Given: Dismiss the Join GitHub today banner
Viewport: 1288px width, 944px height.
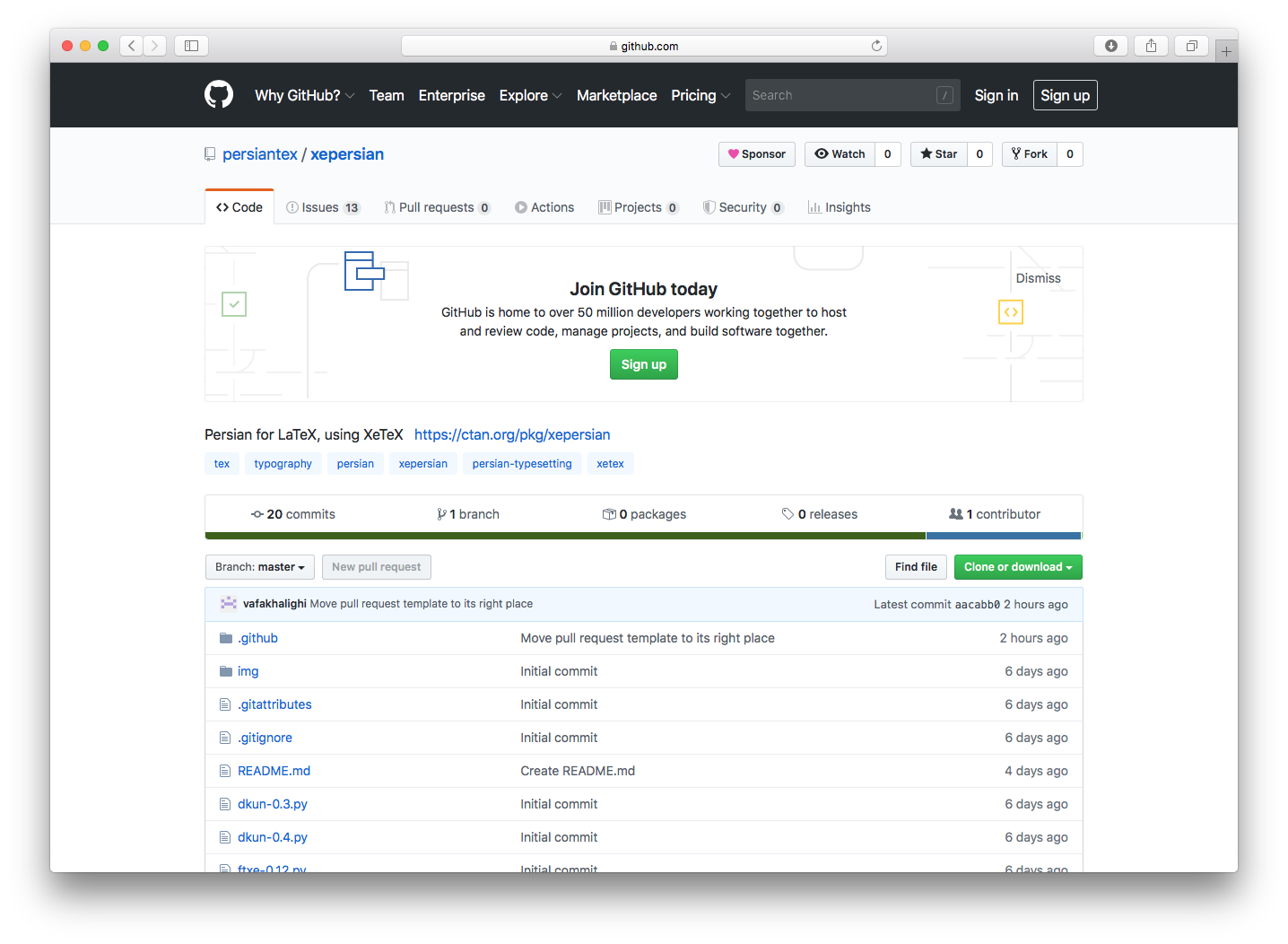Looking at the screenshot, I should coord(1039,278).
